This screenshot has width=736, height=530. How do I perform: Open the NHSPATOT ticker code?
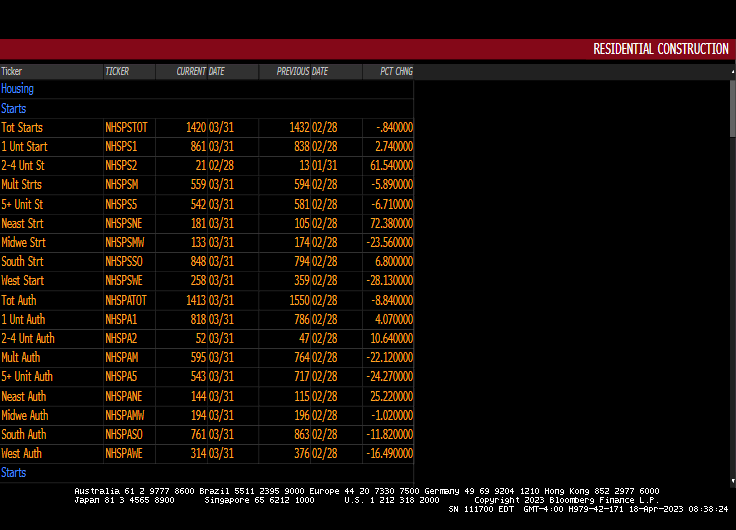pos(126,300)
